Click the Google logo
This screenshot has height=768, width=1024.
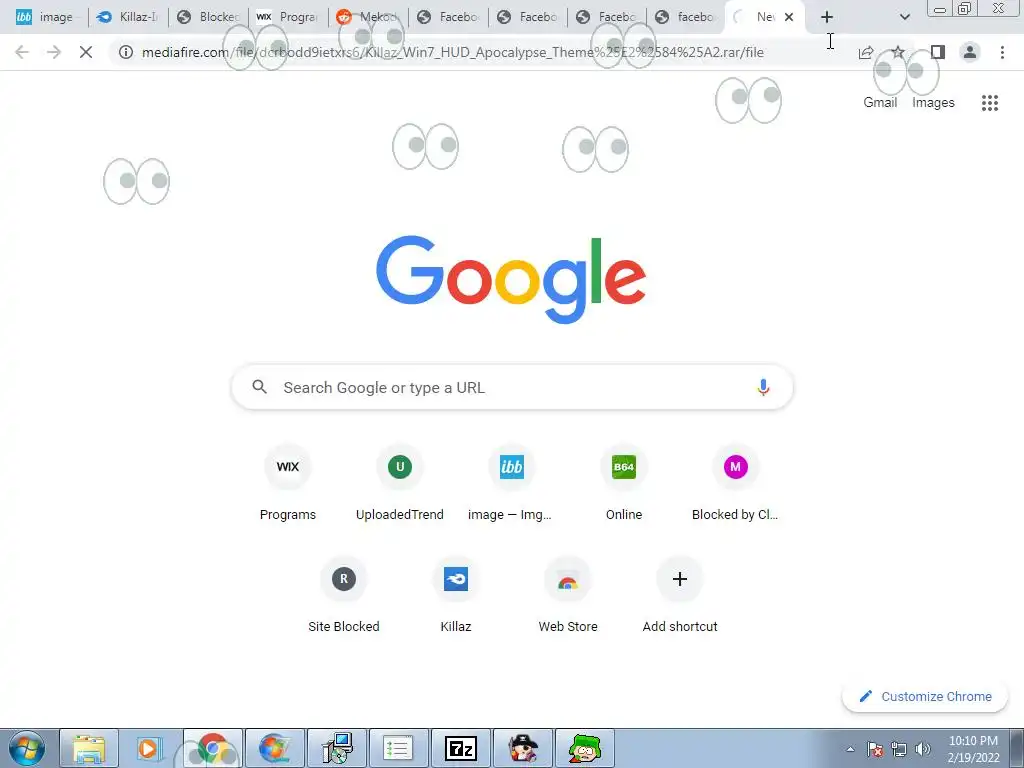pyautogui.click(x=511, y=280)
